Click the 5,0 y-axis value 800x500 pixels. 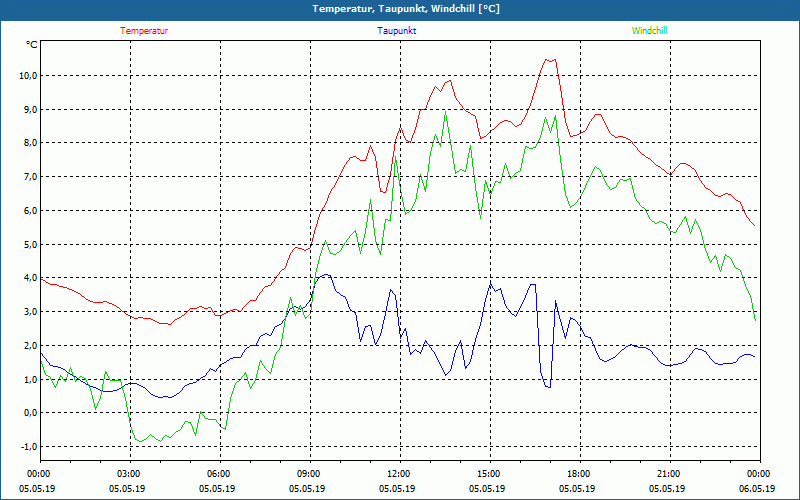click(30, 244)
